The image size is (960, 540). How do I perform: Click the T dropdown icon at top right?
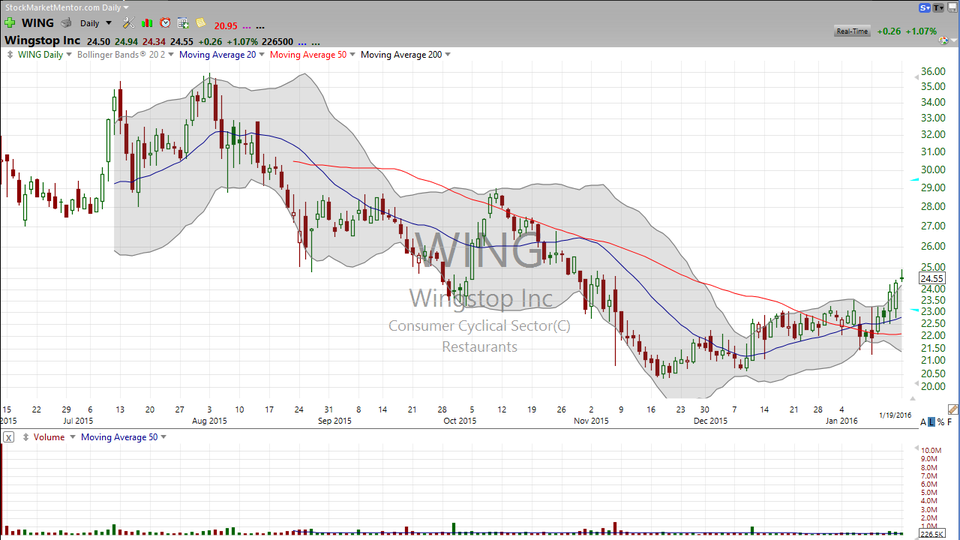[x=939, y=7]
